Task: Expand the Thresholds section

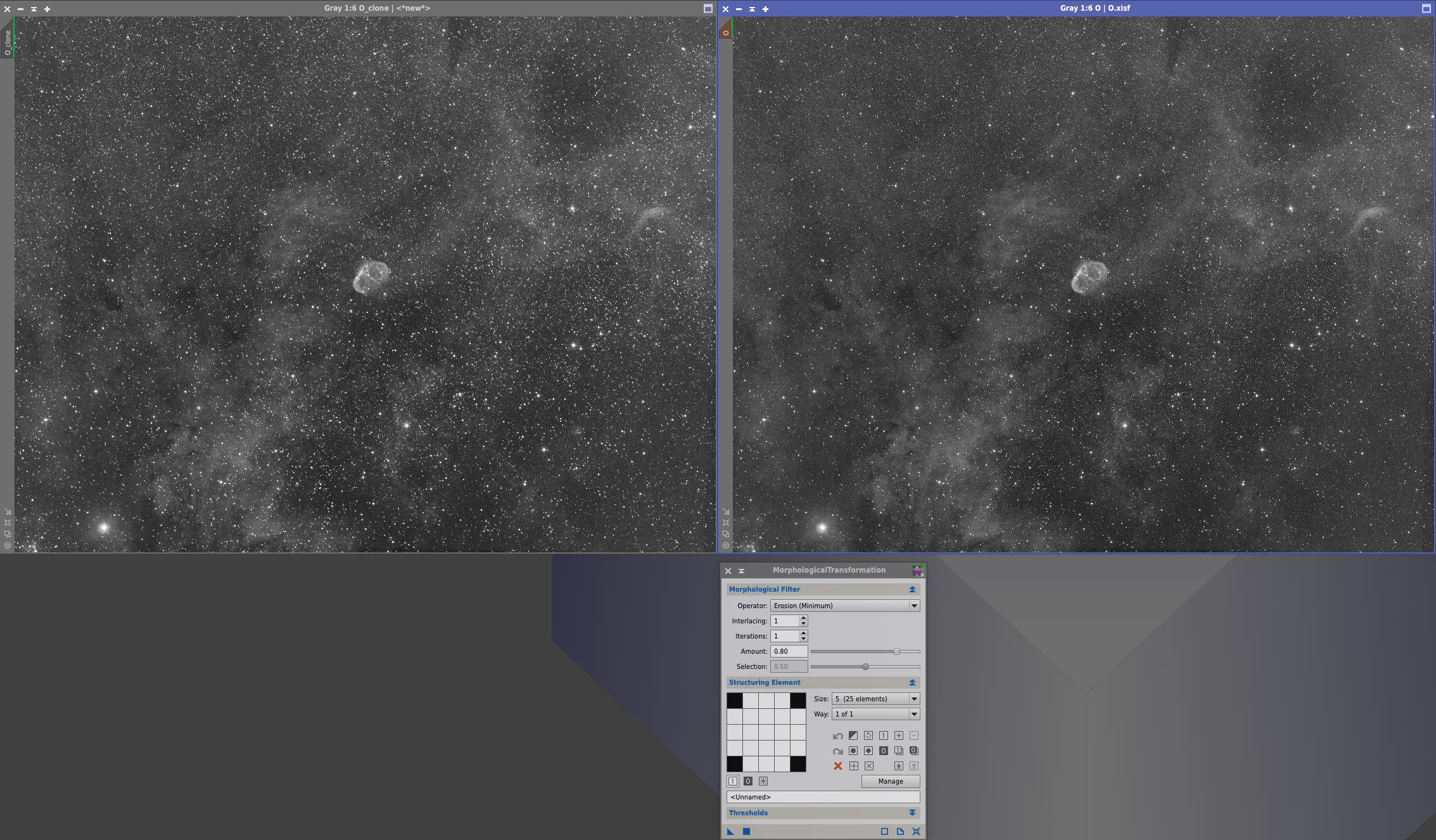Action: 912,813
